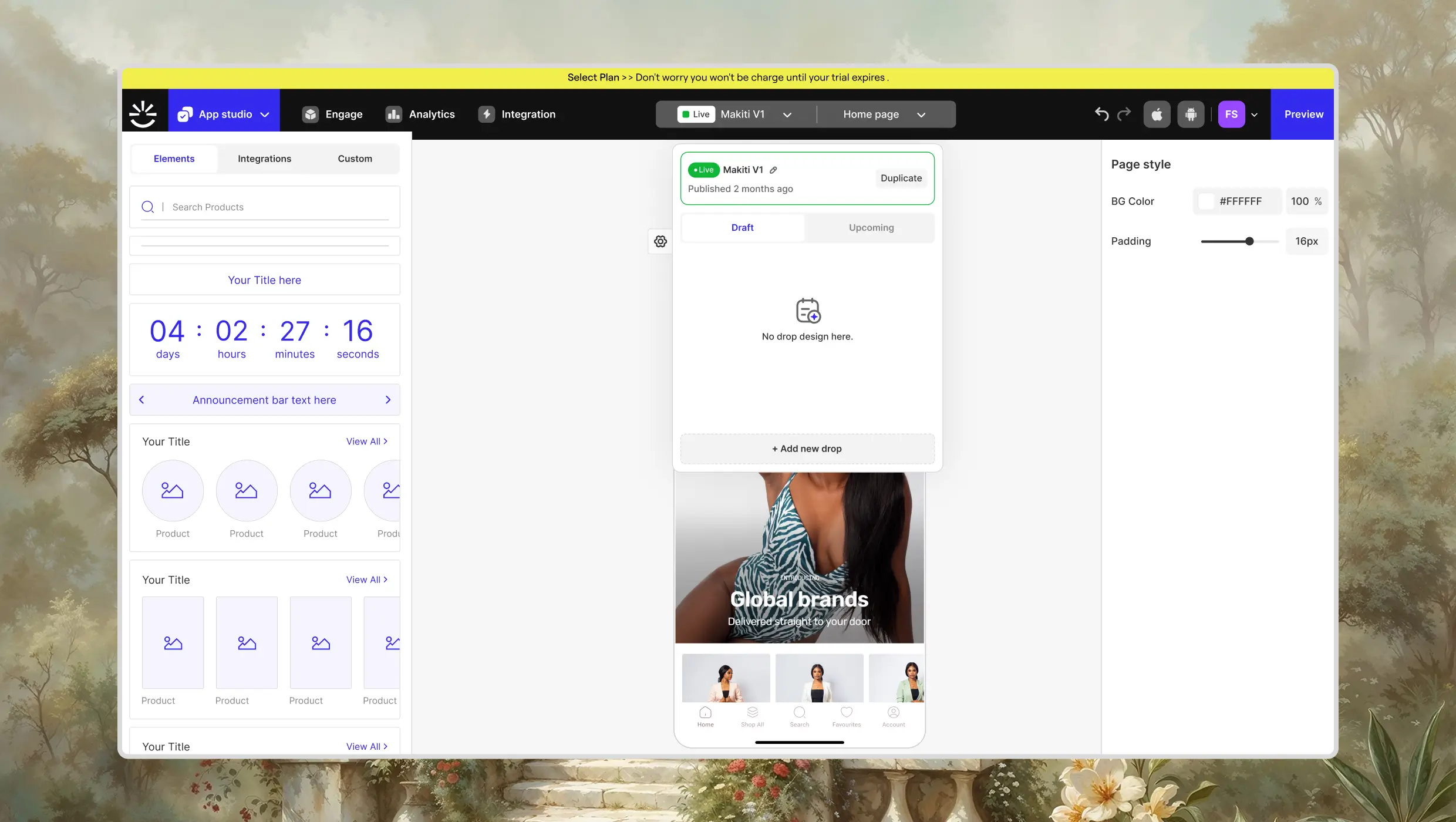Select the Apple iOS platform icon

pos(1157,114)
